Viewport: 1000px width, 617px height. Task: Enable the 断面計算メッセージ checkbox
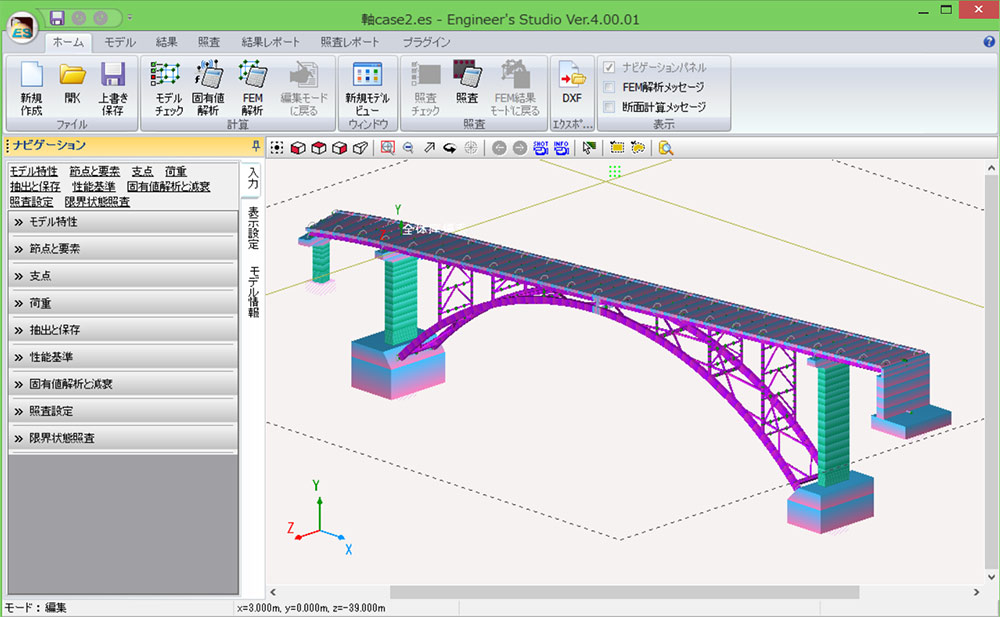(x=609, y=107)
